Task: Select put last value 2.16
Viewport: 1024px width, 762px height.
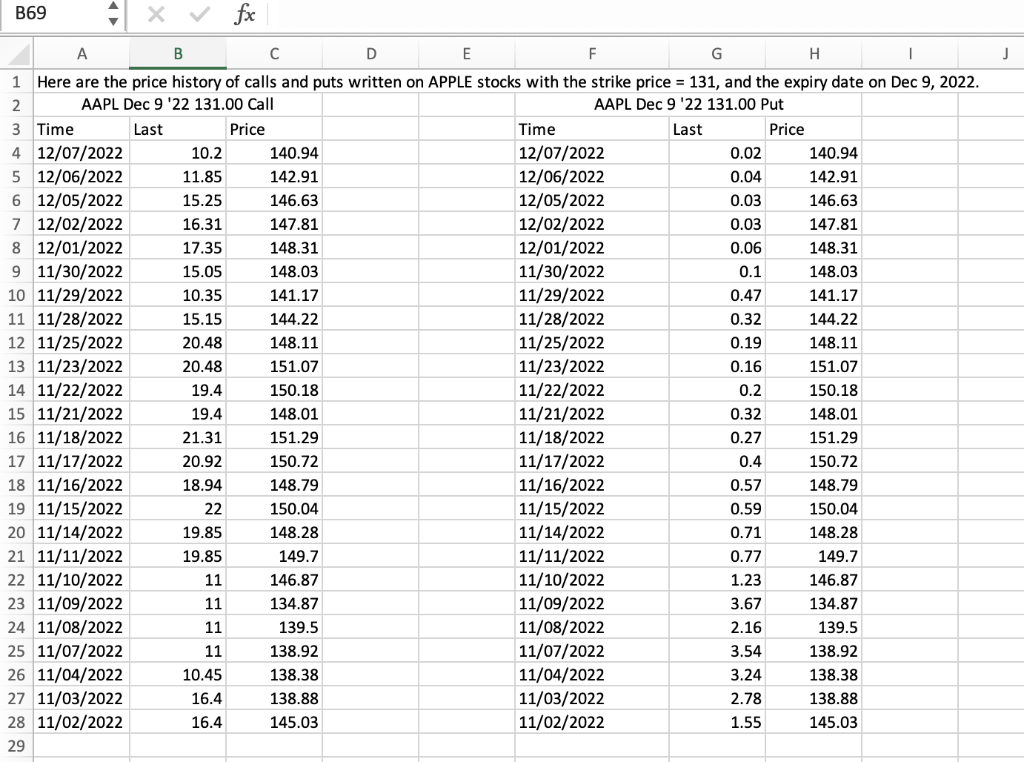Action: pyautogui.click(x=717, y=627)
